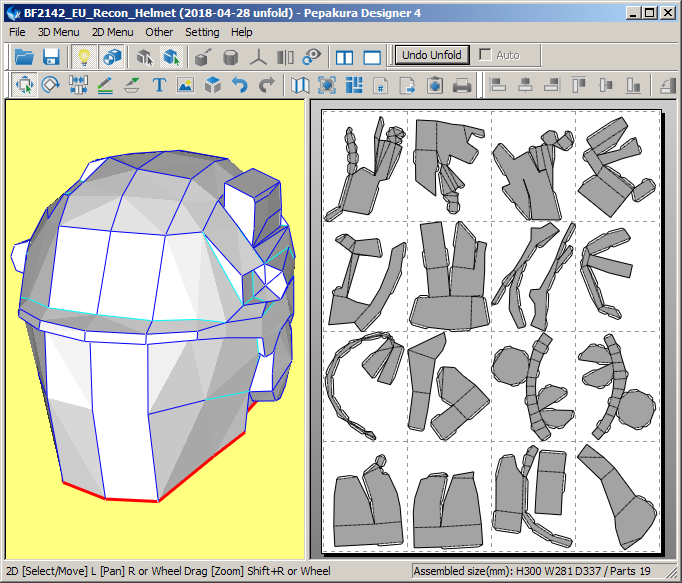Toggle the light bulb lighting button
682x583 pixels.
[x=84, y=56]
